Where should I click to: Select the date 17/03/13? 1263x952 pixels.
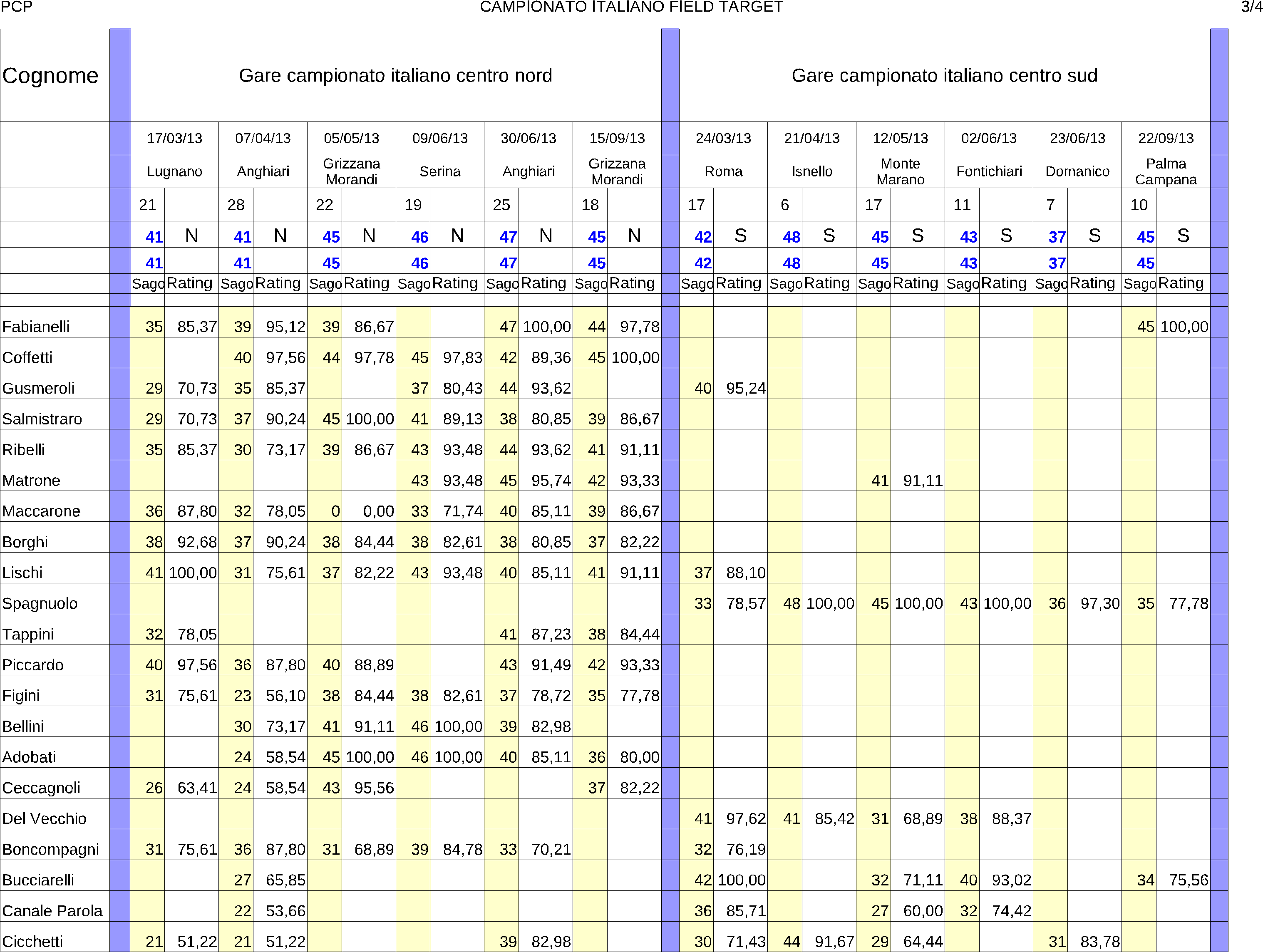(x=174, y=138)
